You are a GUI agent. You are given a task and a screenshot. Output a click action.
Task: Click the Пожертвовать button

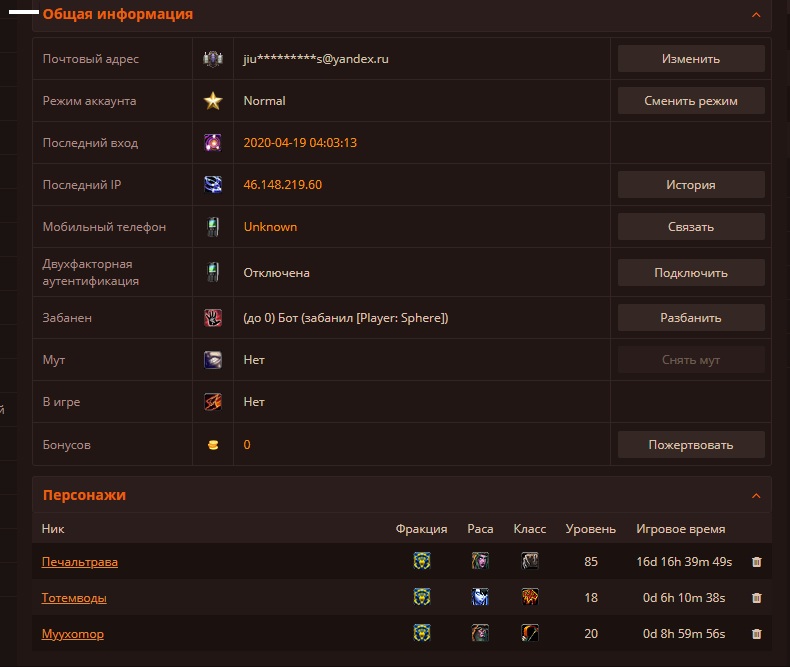(x=691, y=445)
